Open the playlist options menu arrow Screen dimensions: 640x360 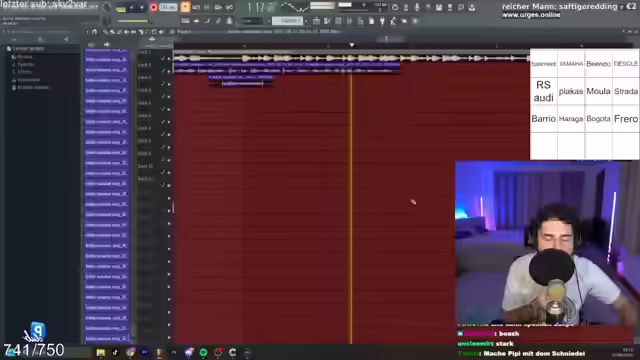[87, 31]
